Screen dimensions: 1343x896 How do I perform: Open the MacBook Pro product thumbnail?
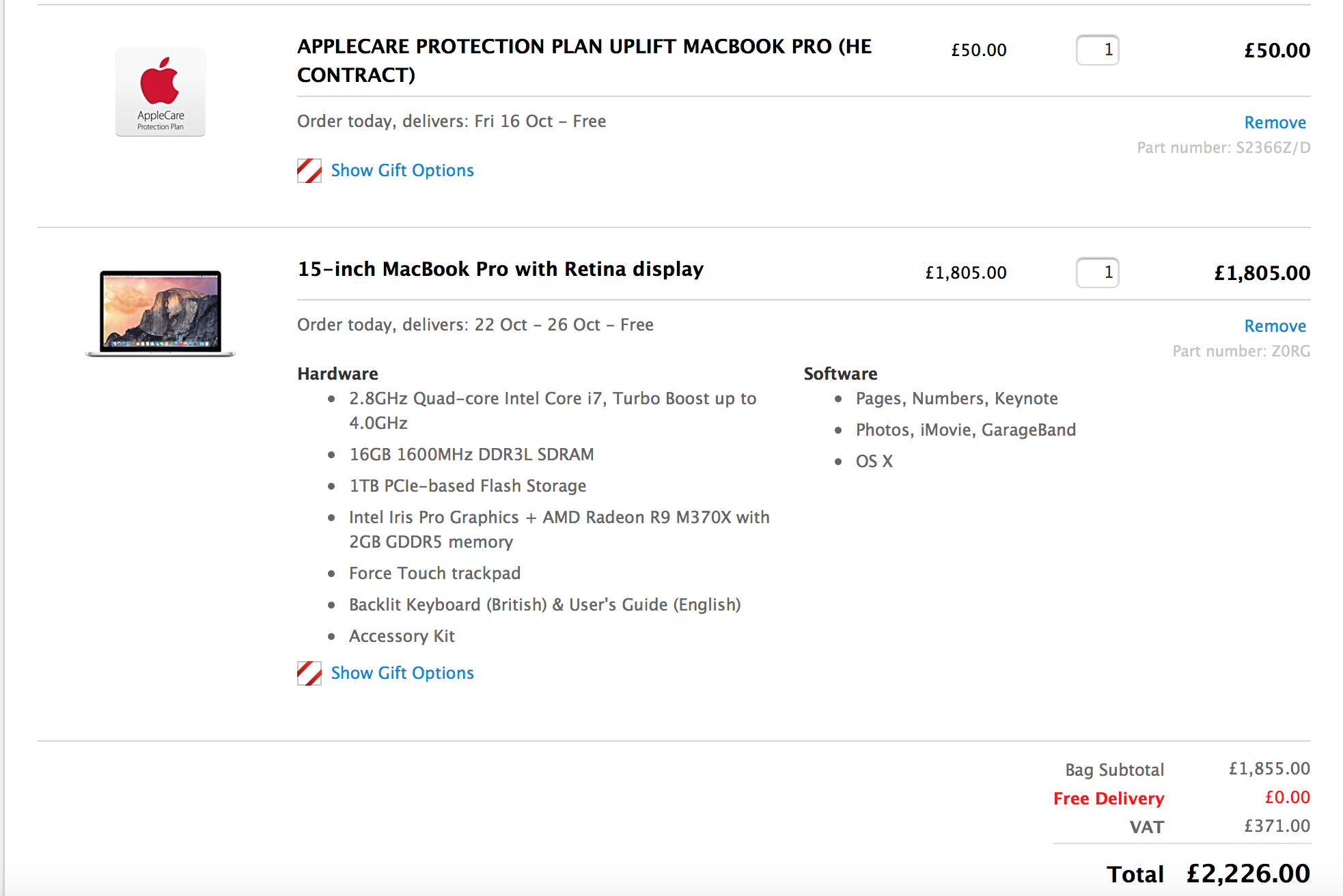point(161,313)
